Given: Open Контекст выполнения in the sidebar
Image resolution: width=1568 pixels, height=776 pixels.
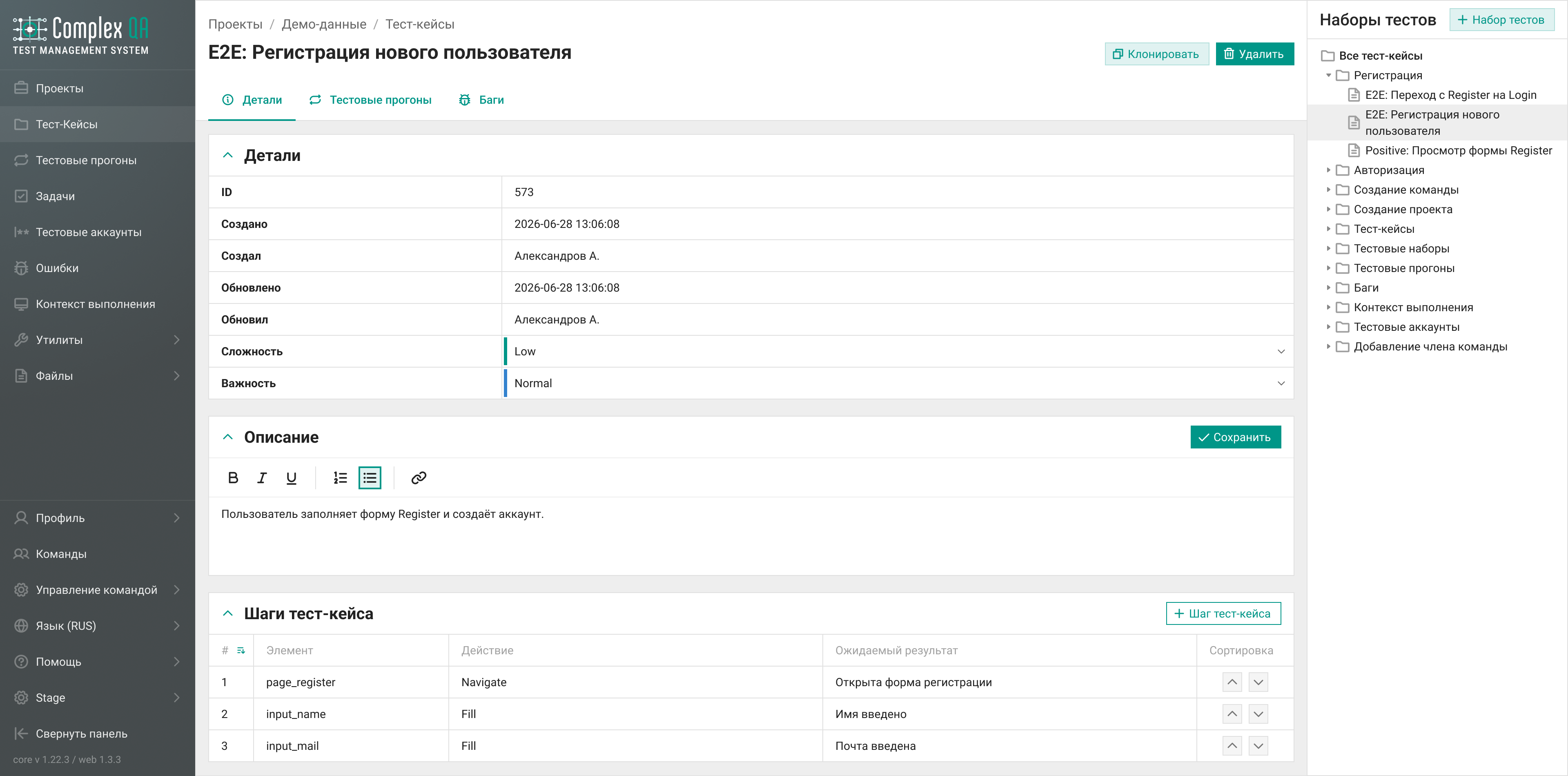Looking at the screenshot, I should click(x=98, y=304).
